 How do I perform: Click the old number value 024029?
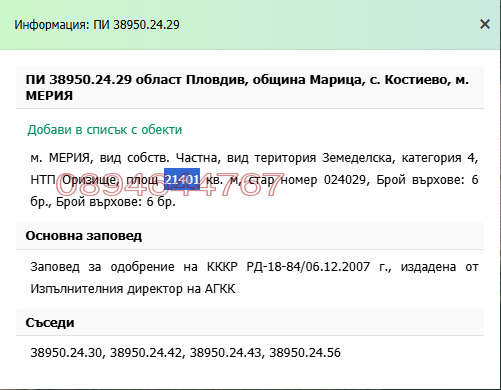click(x=345, y=180)
